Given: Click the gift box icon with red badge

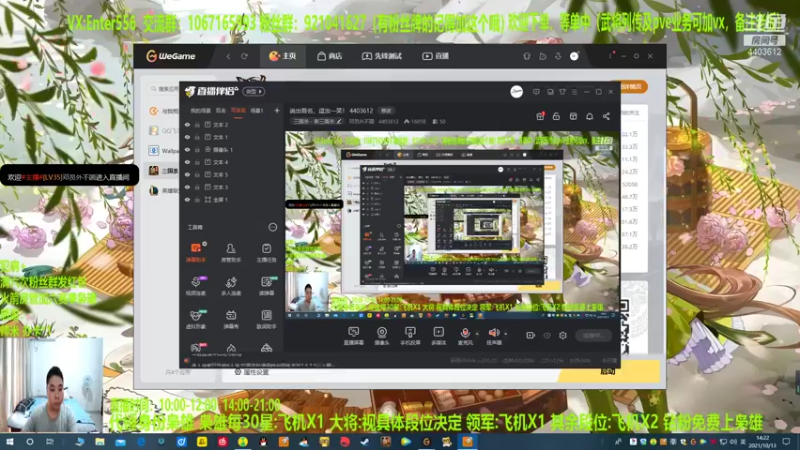Looking at the screenshot, I should click(540, 116).
